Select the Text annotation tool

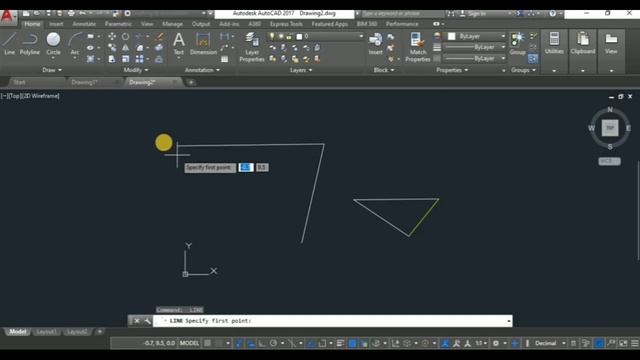pos(178,44)
